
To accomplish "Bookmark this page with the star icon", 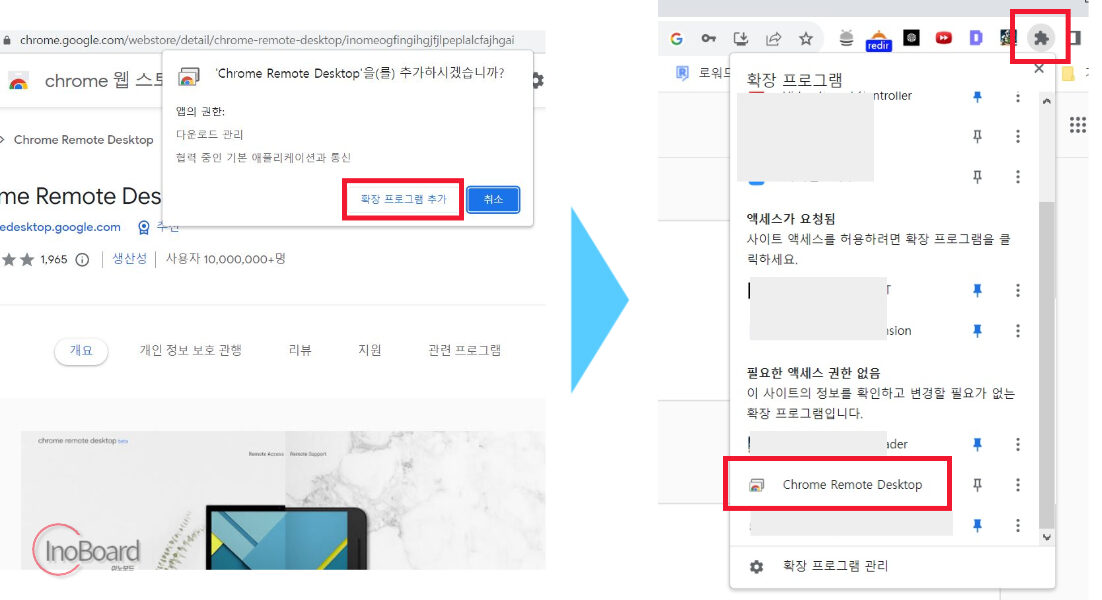I will click(x=806, y=39).
